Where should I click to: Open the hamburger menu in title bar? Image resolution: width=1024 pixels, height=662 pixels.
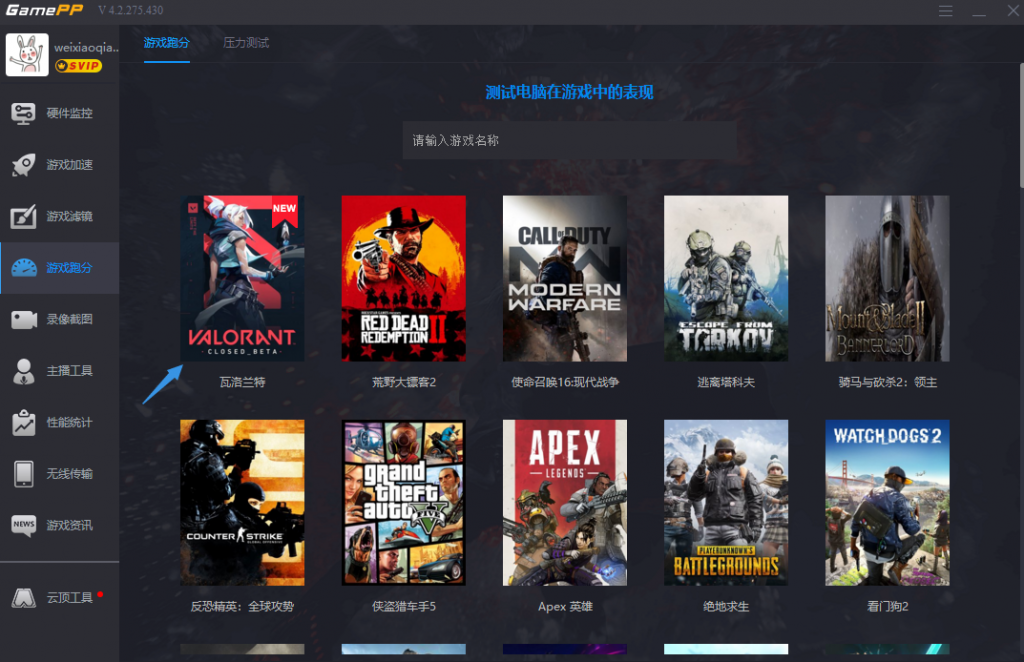tap(946, 11)
